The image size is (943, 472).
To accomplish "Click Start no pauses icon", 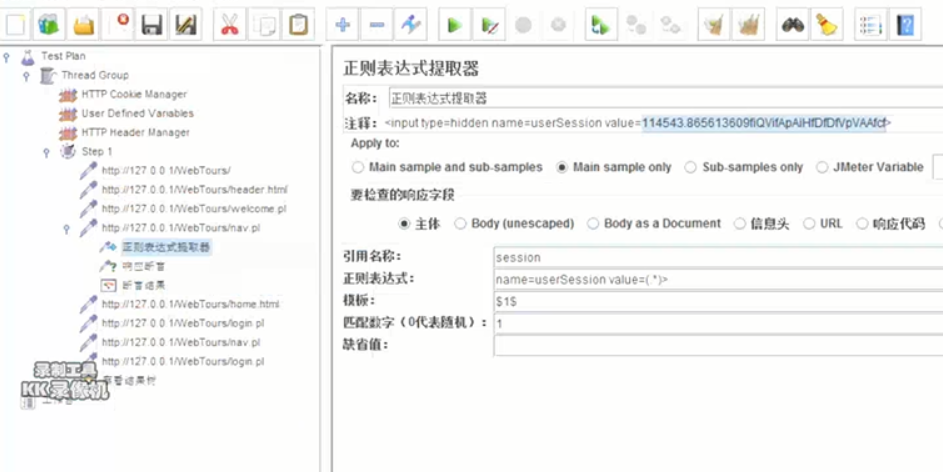I will click(x=489, y=25).
